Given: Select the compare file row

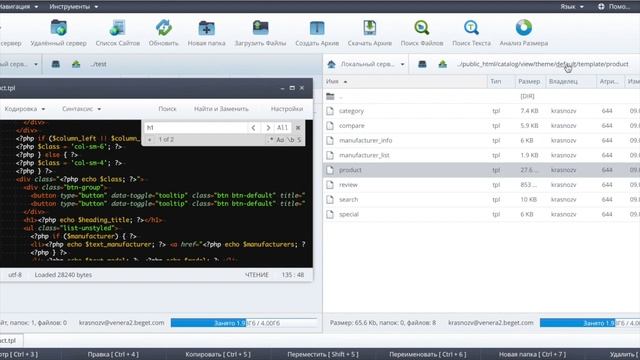Looking at the screenshot, I should [482, 126].
